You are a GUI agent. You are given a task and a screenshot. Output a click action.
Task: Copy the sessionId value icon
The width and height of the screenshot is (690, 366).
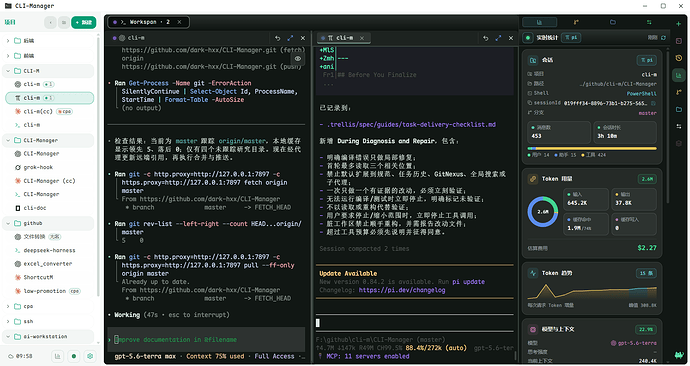tap(653, 103)
